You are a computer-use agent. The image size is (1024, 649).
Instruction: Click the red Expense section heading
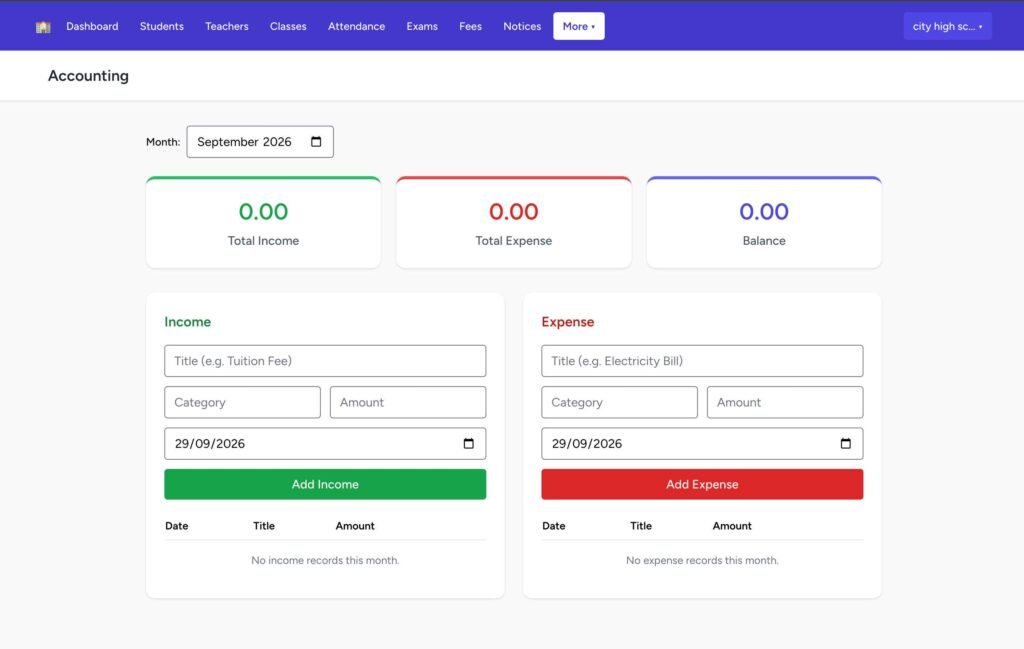coord(568,322)
